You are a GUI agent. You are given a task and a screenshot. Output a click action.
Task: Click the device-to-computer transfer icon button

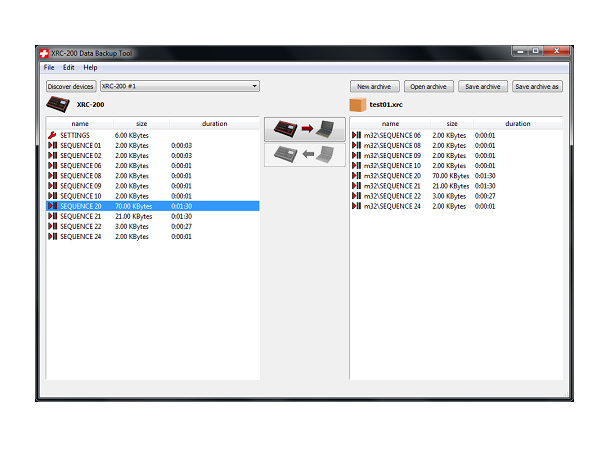click(304, 129)
